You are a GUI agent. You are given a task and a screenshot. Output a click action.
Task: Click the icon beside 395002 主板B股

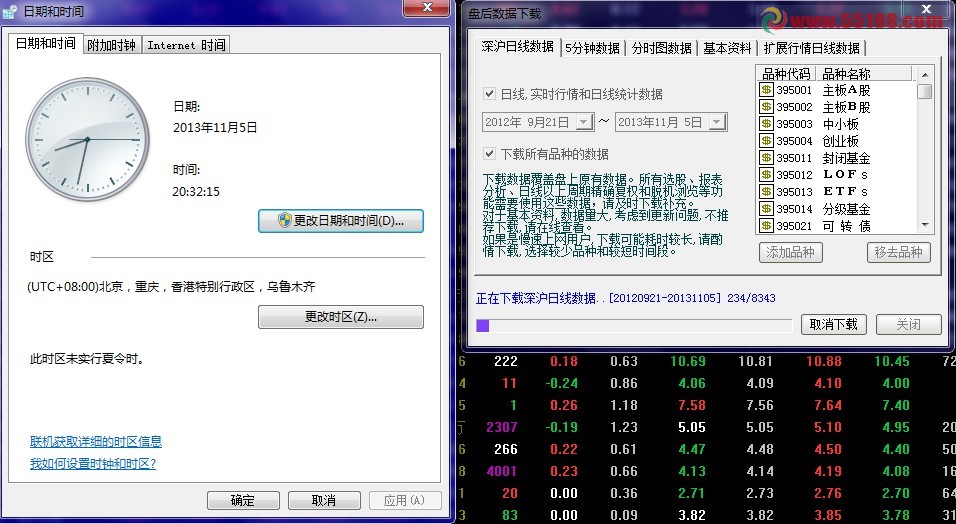tap(766, 107)
